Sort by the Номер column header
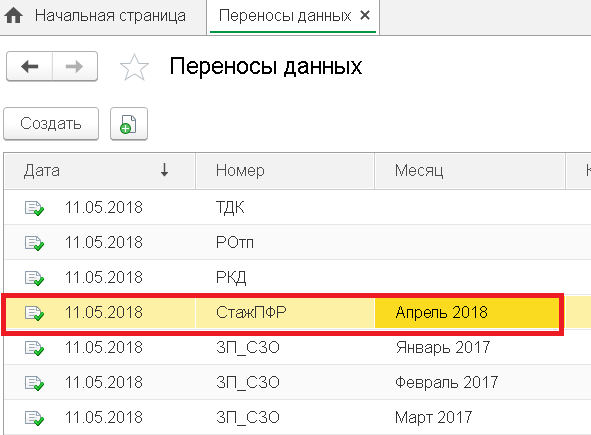Viewport: 591px width, 435px height. (285, 171)
